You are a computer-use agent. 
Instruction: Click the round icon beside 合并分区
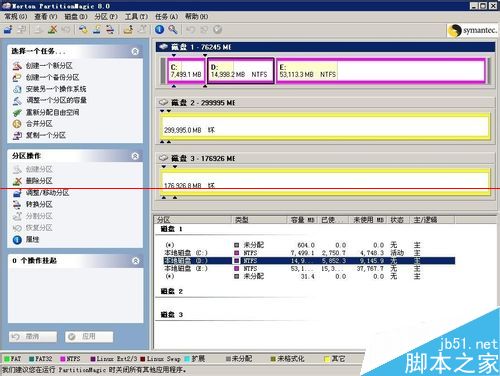tap(17, 124)
